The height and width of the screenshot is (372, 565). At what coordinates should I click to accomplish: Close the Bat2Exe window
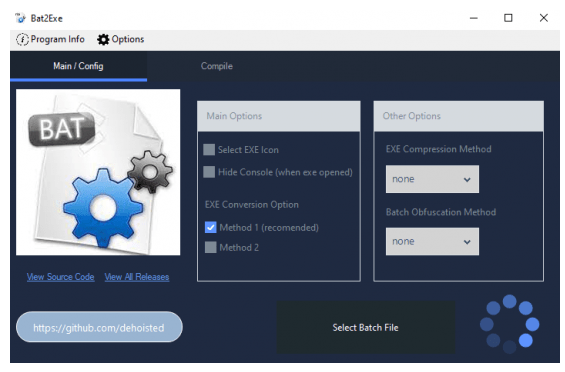(543, 18)
